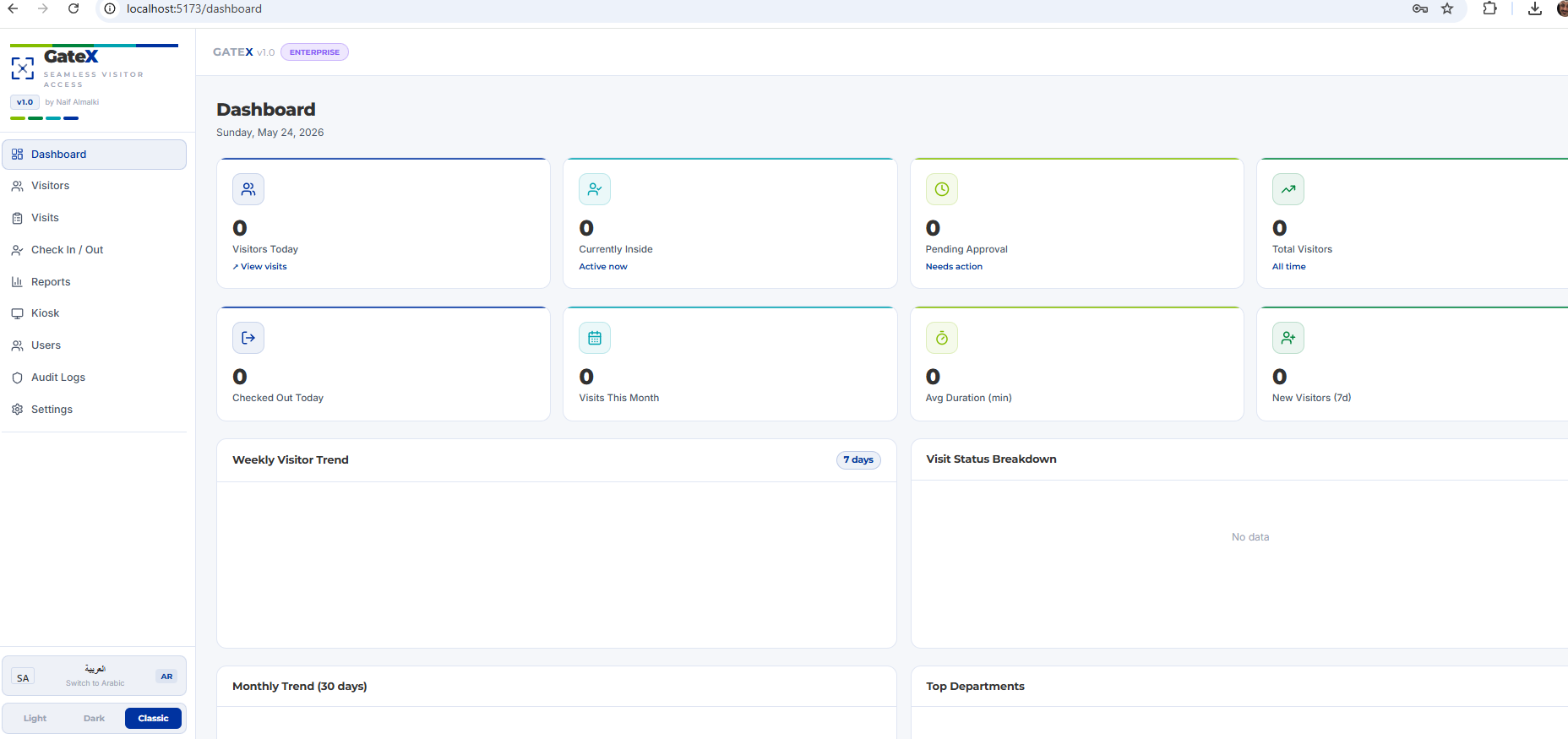Click the GateX logo icon in sidebar
The width and height of the screenshot is (1568, 739).
click(x=23, y=68)
